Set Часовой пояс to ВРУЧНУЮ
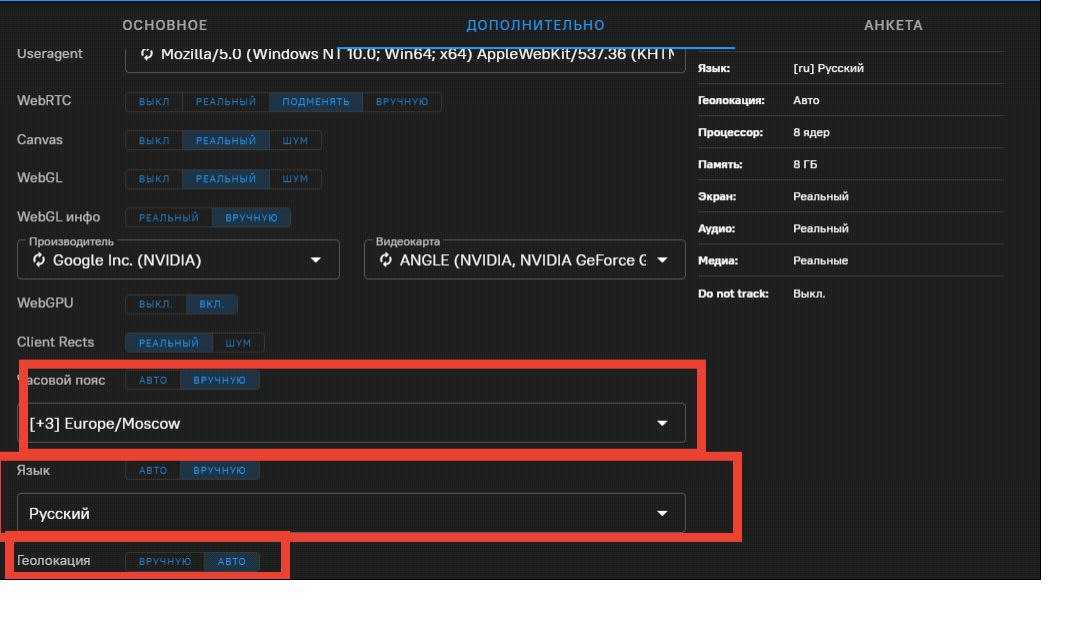The height and width of the screenshot is (637, 1067). (x=219, y=380)
